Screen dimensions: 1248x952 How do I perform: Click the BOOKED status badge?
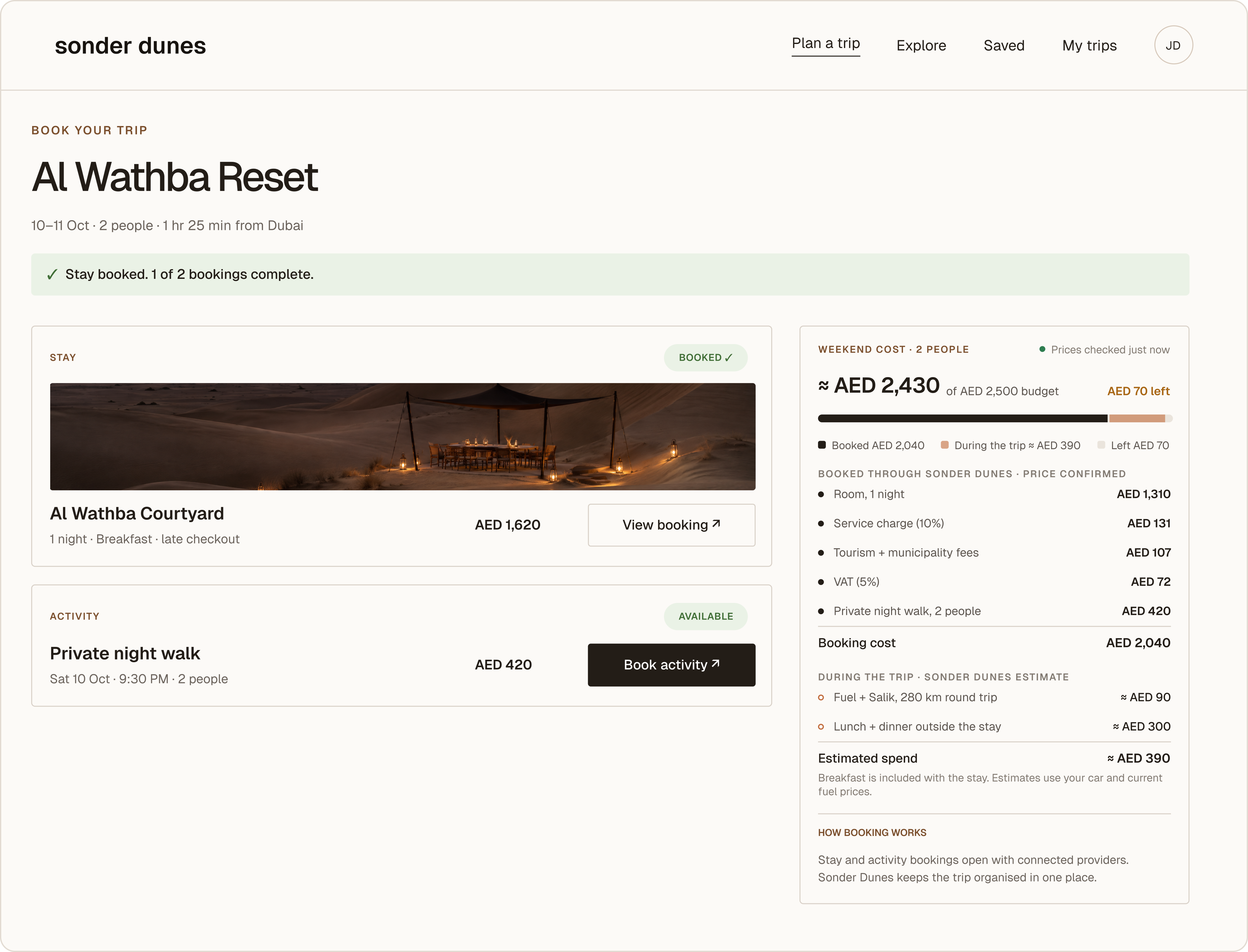click(706, 357)
